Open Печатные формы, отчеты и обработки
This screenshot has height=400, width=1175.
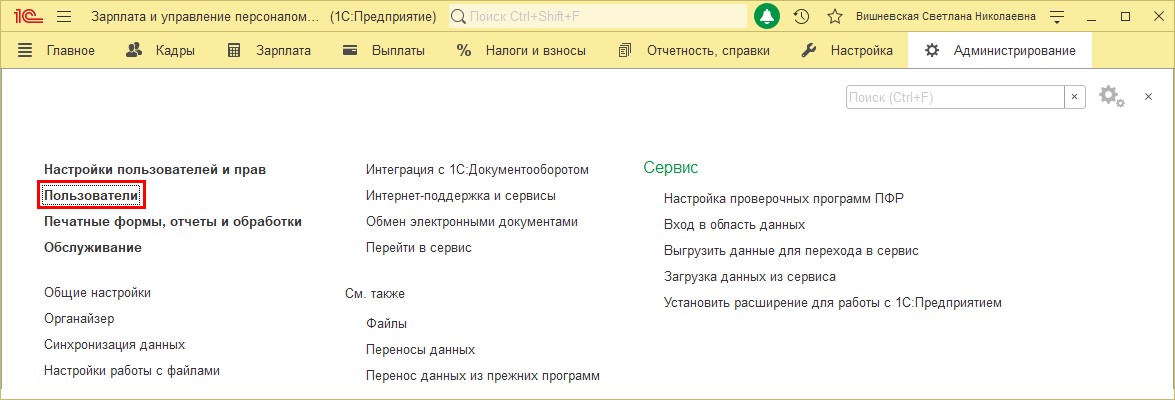pos(173,222)
